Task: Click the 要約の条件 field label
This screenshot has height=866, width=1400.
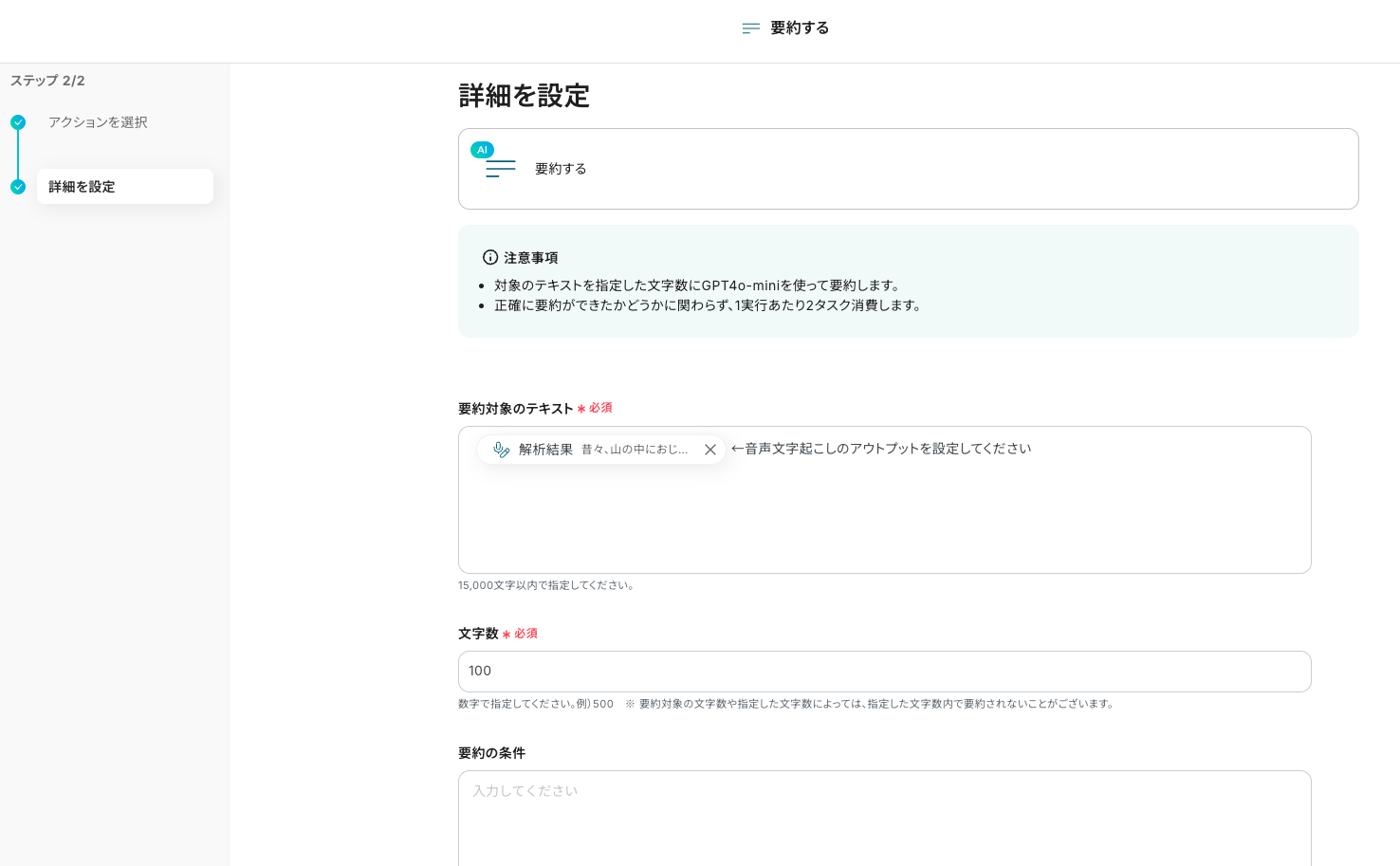Action: 491,753
